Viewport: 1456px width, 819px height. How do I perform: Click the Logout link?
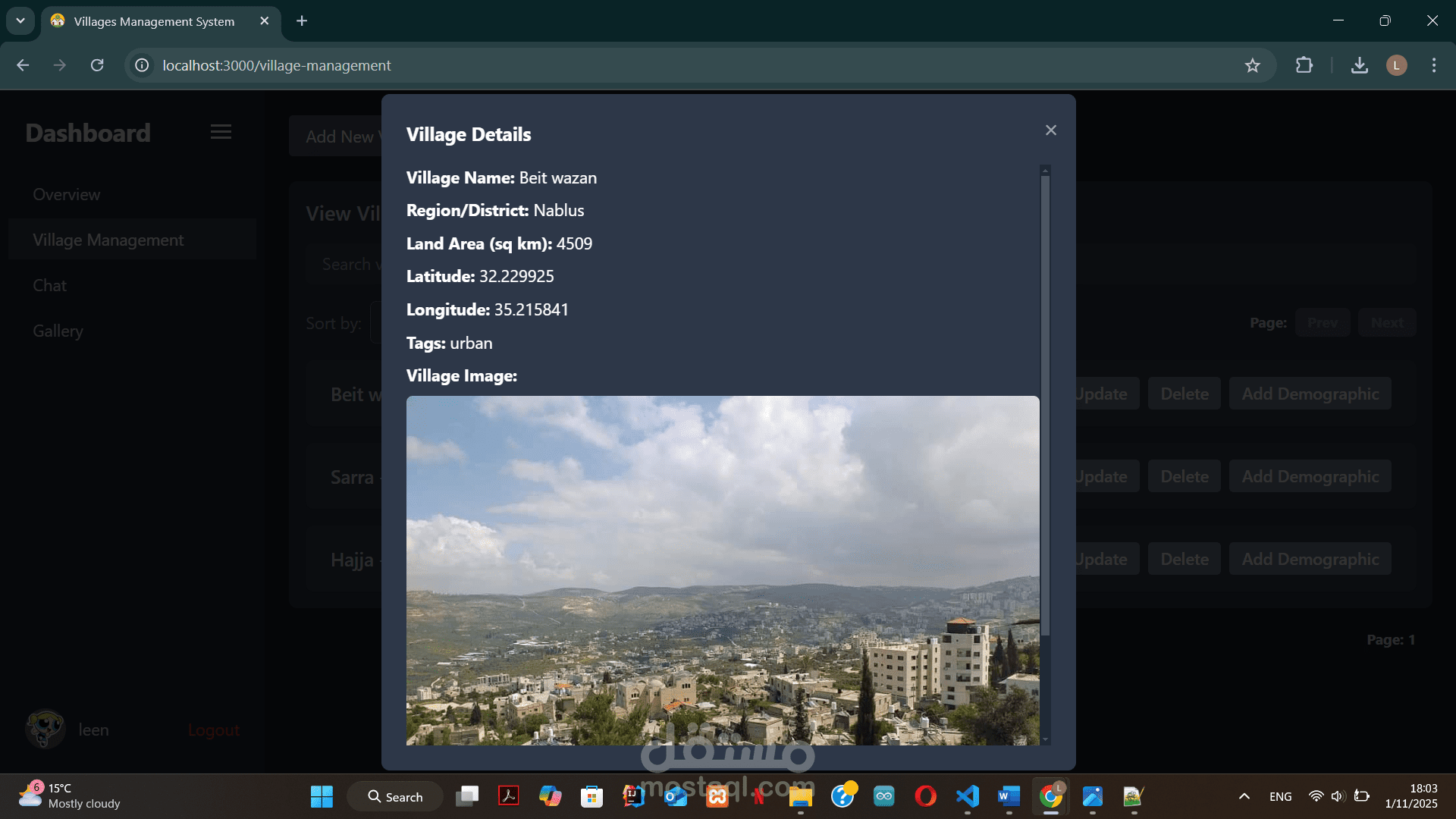(x=213, y=730)
